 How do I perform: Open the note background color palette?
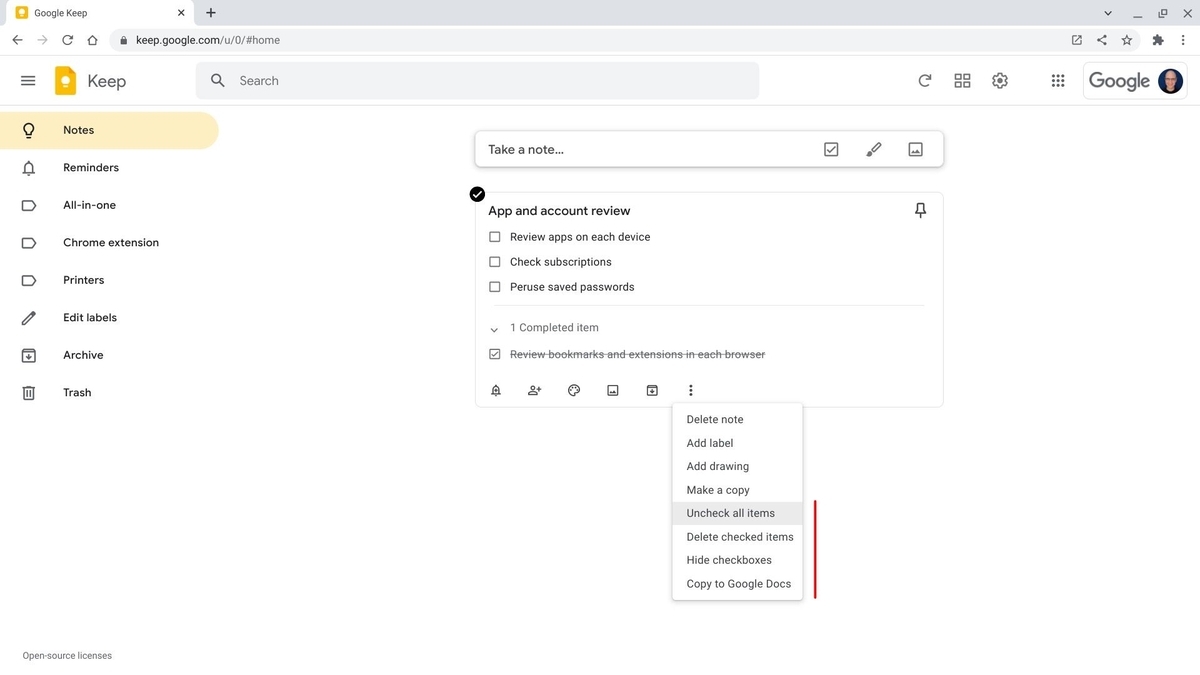coord(573,390)
